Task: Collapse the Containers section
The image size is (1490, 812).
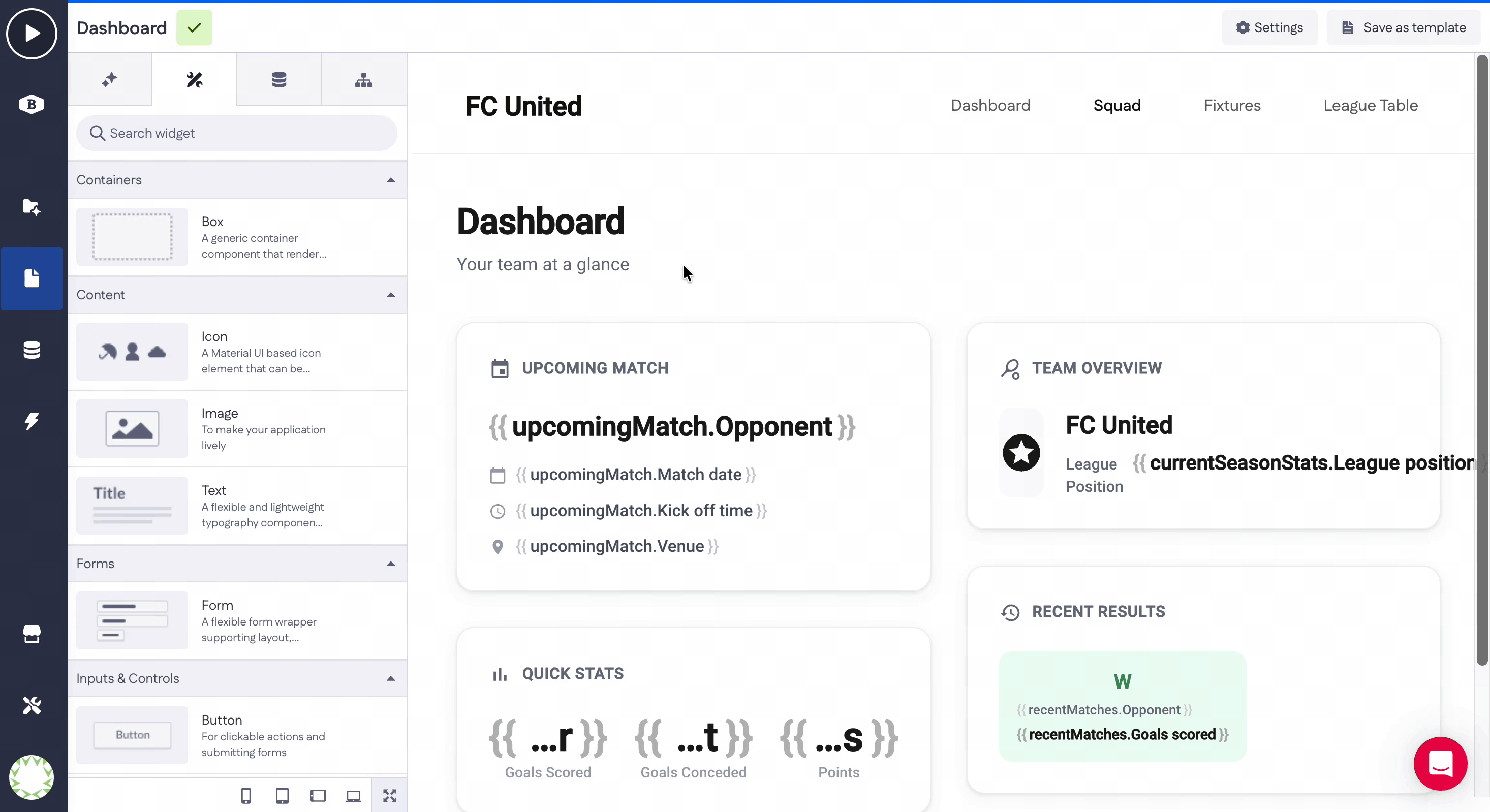Action: click(x=390, y=180)
